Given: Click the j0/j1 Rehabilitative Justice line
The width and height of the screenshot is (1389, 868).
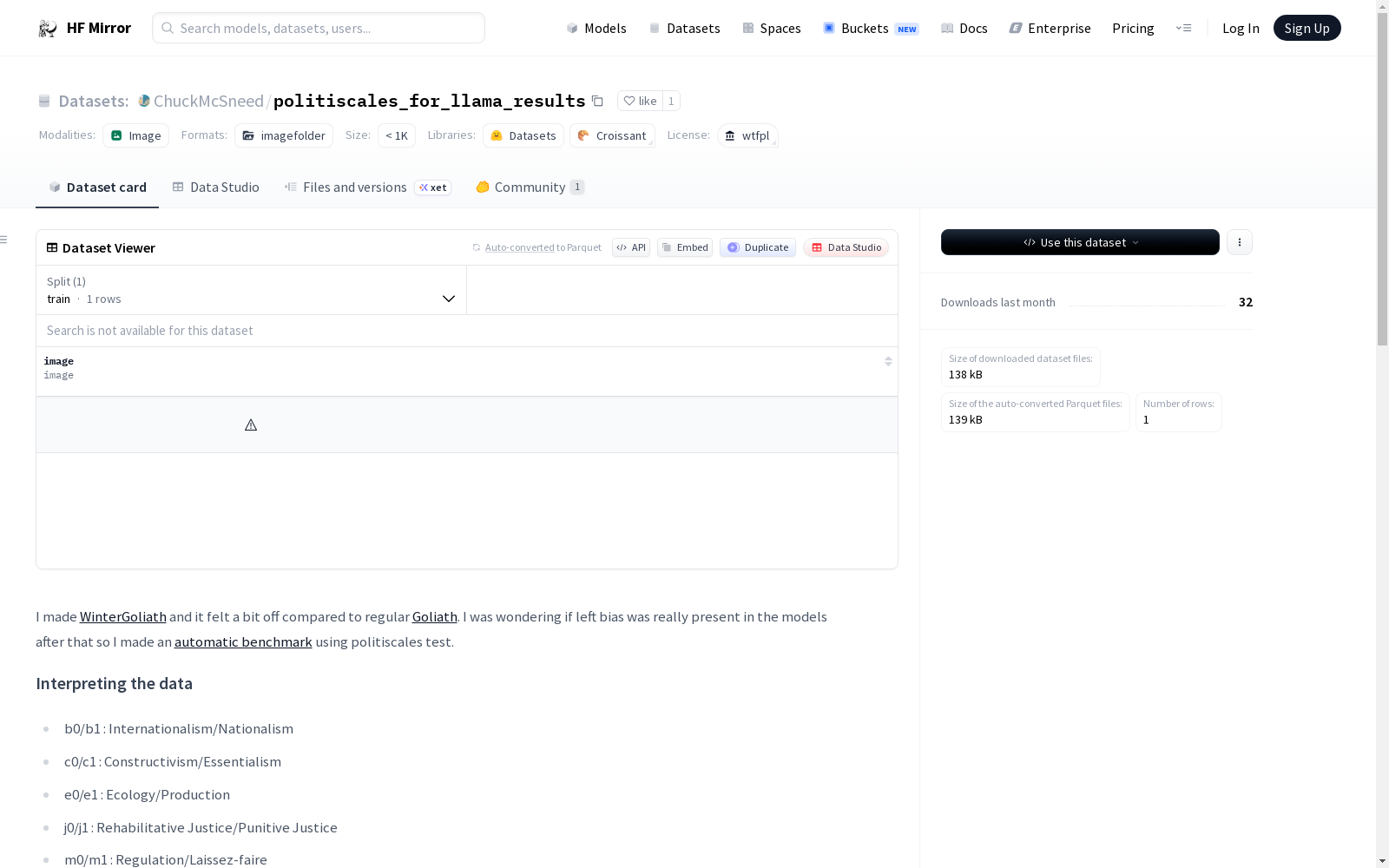Looking at the screenshot, I should tap(201, 828).
